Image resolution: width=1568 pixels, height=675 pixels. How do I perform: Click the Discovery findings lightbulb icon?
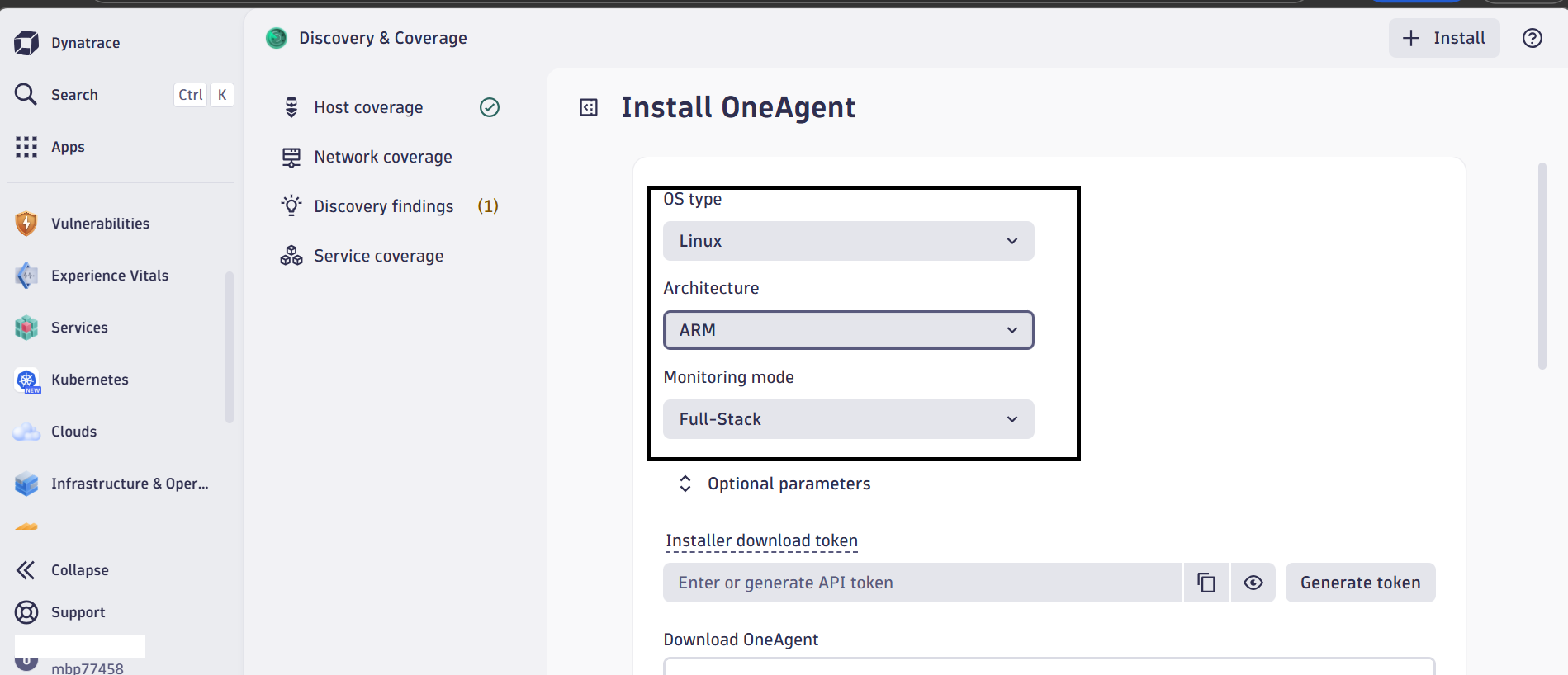291,205
